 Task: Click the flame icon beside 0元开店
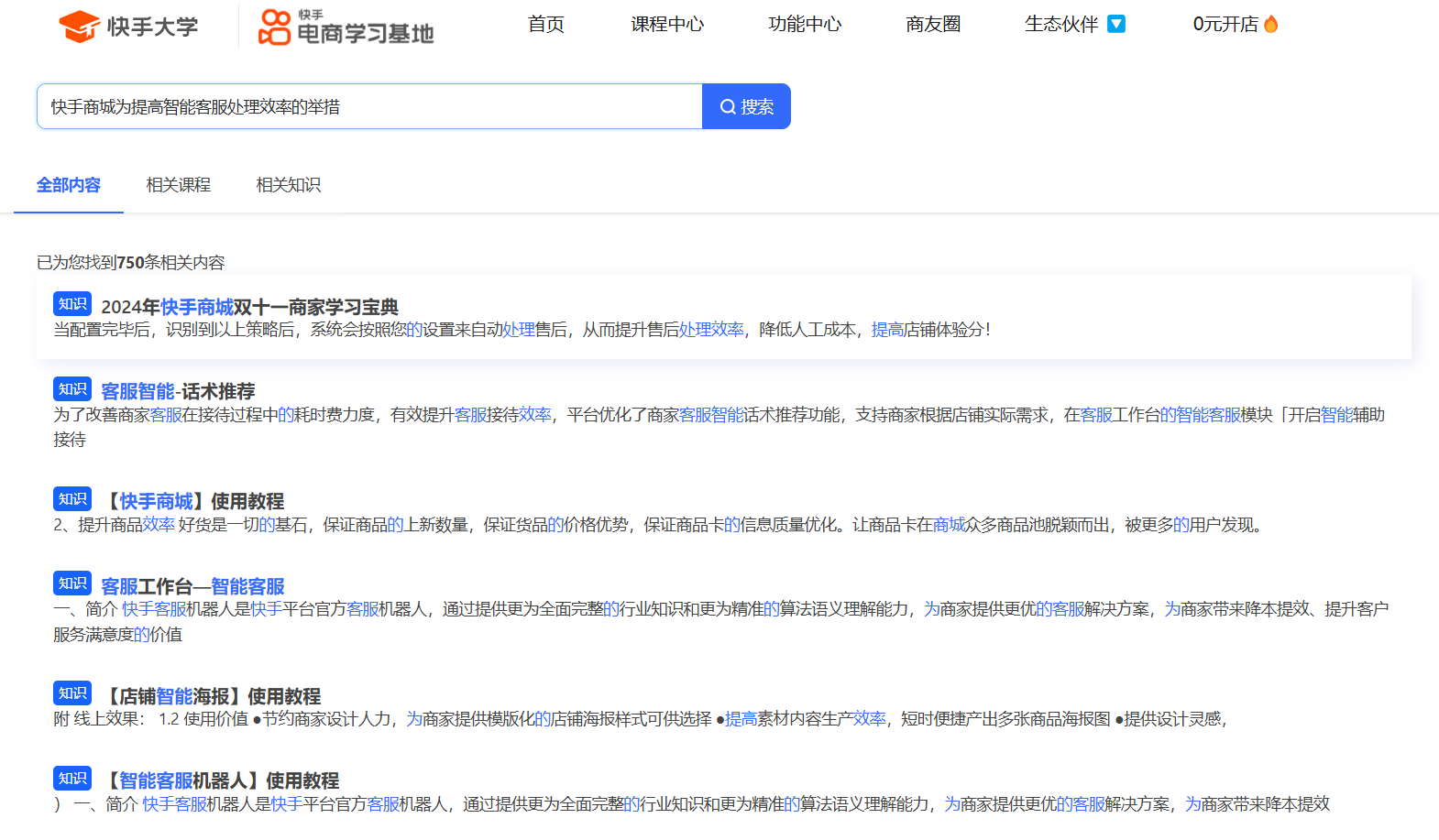point(1270,24)
